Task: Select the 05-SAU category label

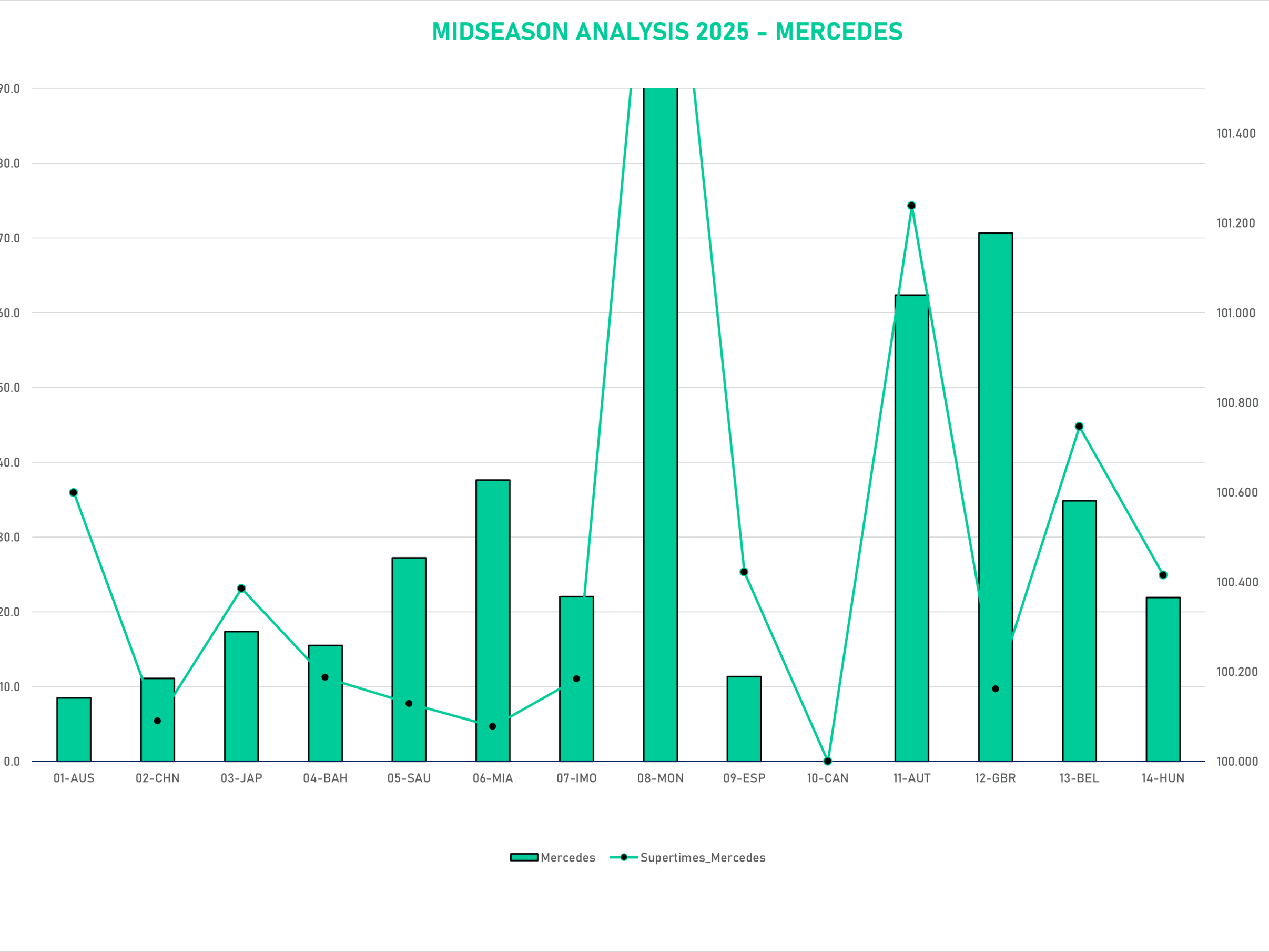Action: point(409,779)
